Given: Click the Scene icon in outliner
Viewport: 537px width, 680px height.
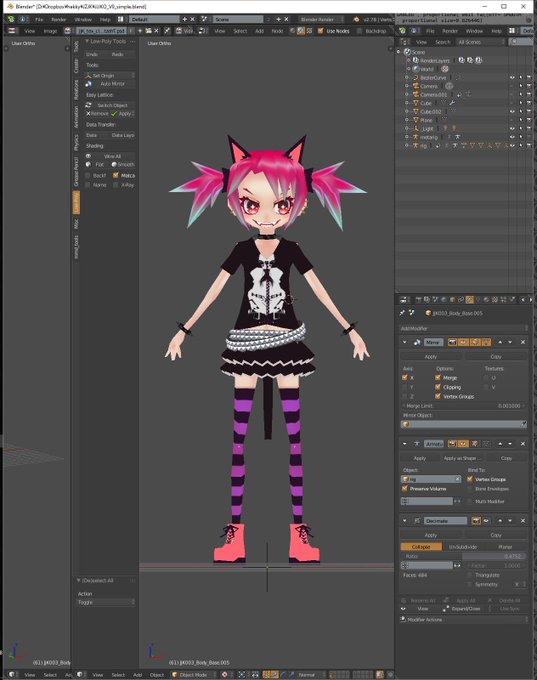Looking at the screenshot, I should click(x=407, y=52).
